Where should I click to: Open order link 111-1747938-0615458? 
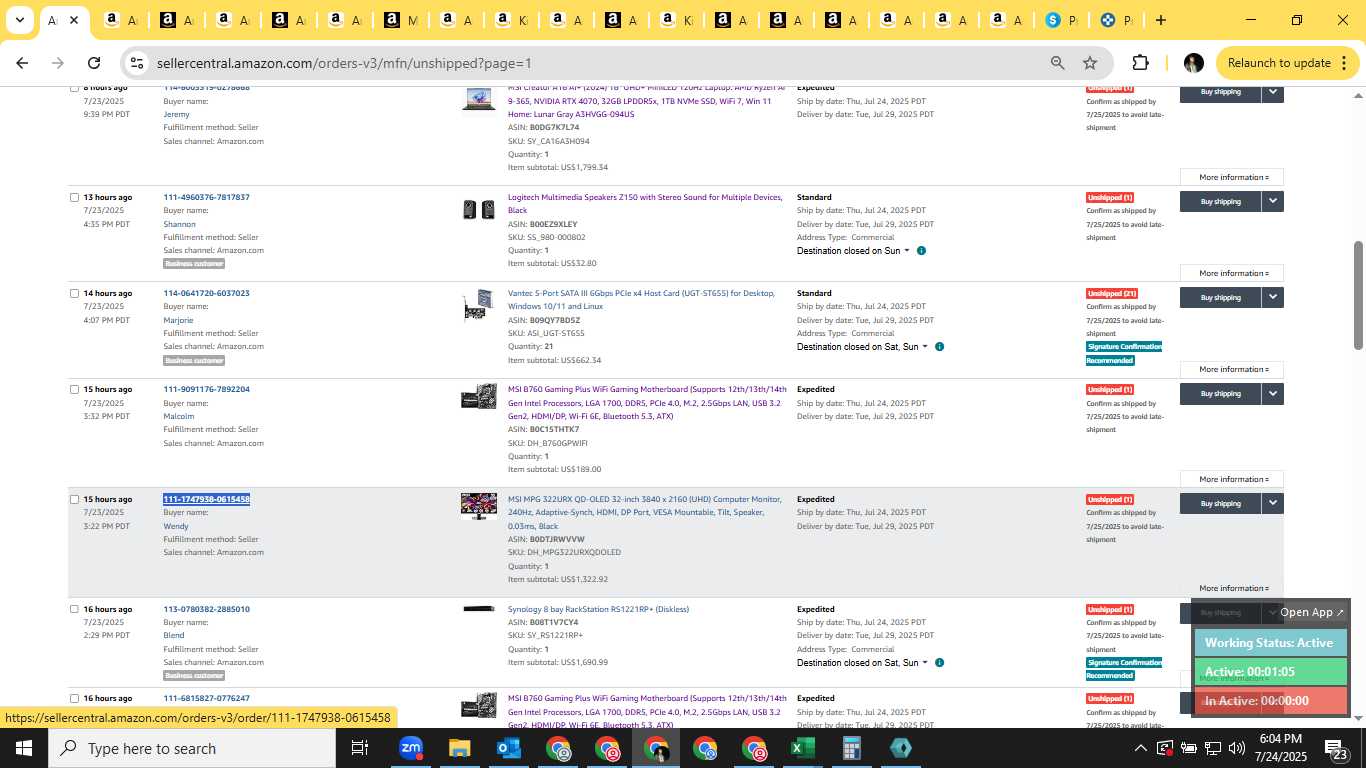pyautogui.click(x=206, y=499)
